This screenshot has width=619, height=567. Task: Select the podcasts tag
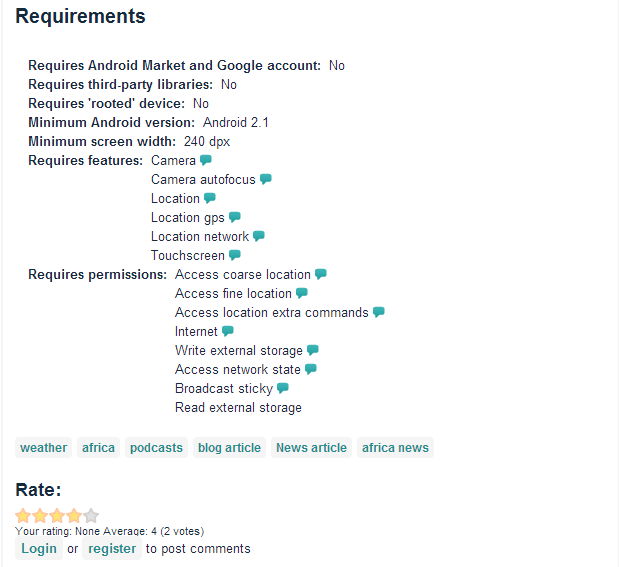(156, 448)
